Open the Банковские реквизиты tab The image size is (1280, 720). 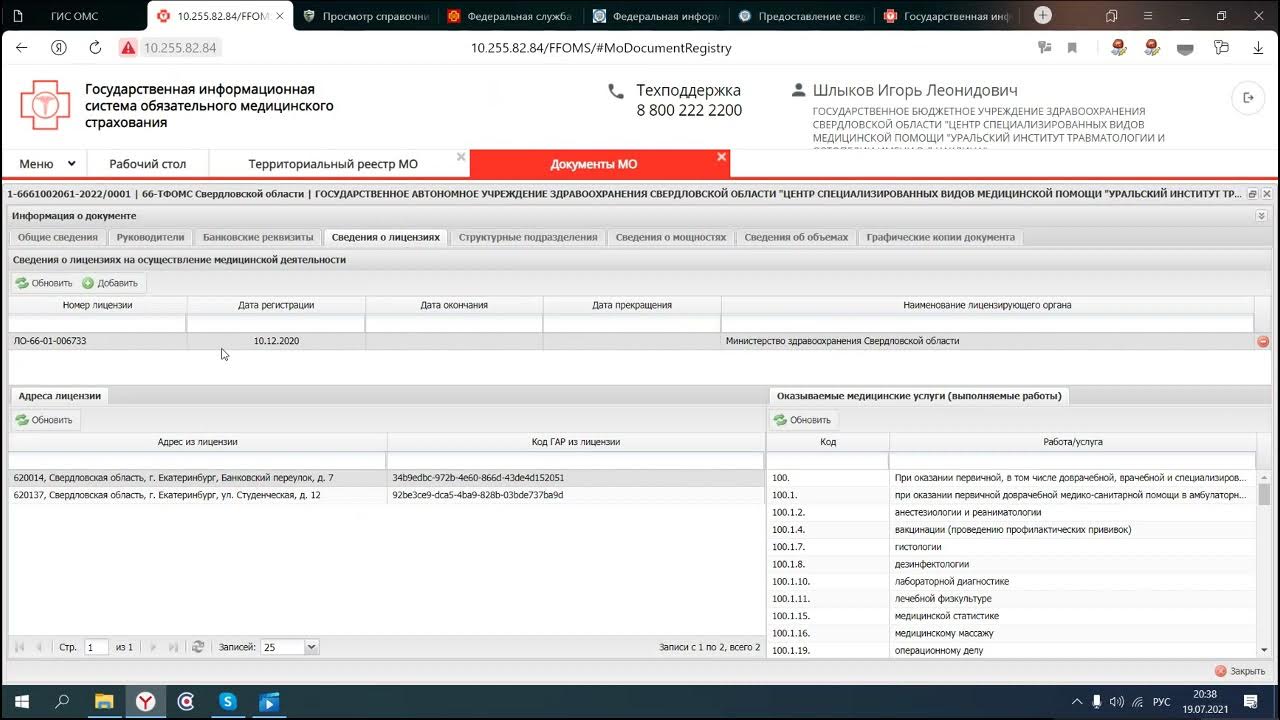(258, 237)
